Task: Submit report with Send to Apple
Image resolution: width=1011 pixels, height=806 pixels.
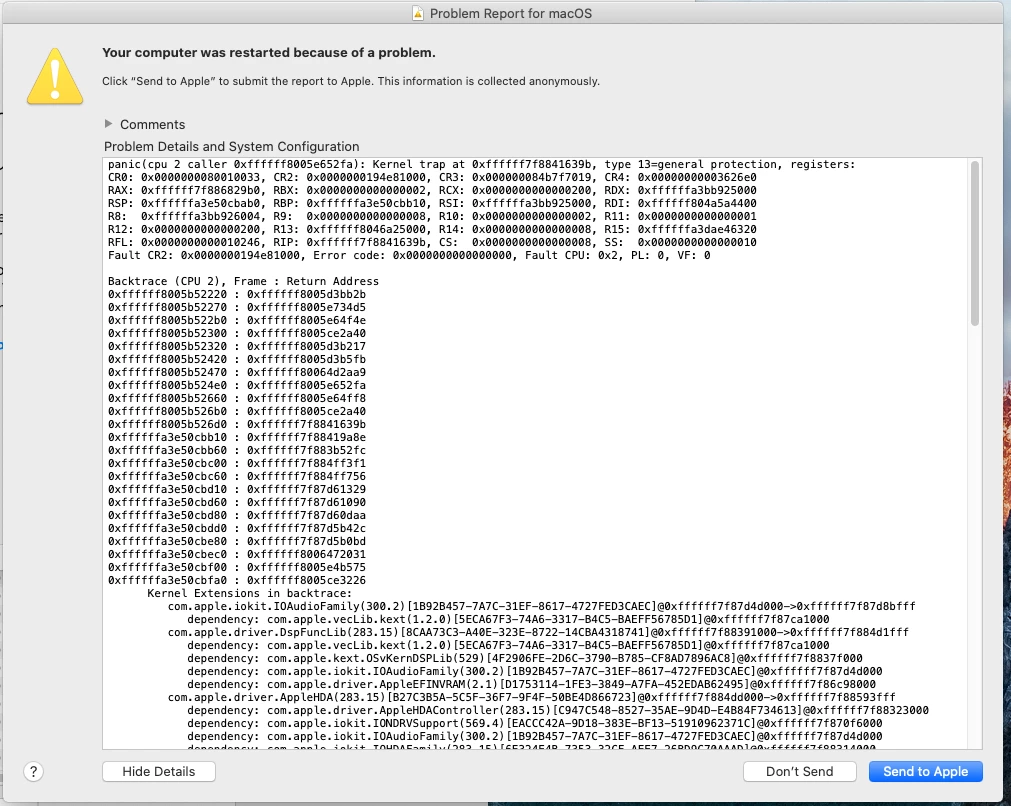Action: (x=925, y=771)
